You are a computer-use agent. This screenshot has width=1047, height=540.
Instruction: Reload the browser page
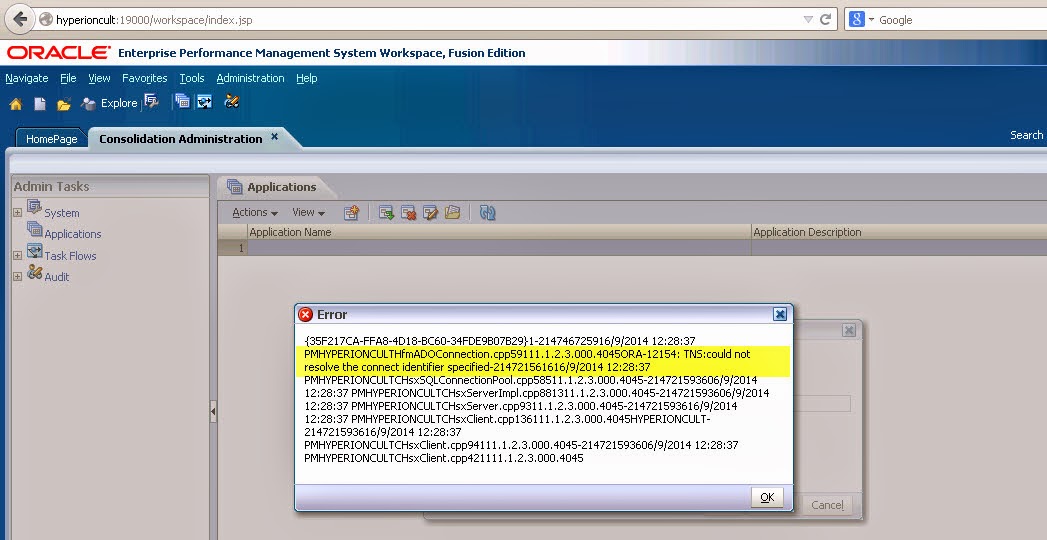click(825, 19)
